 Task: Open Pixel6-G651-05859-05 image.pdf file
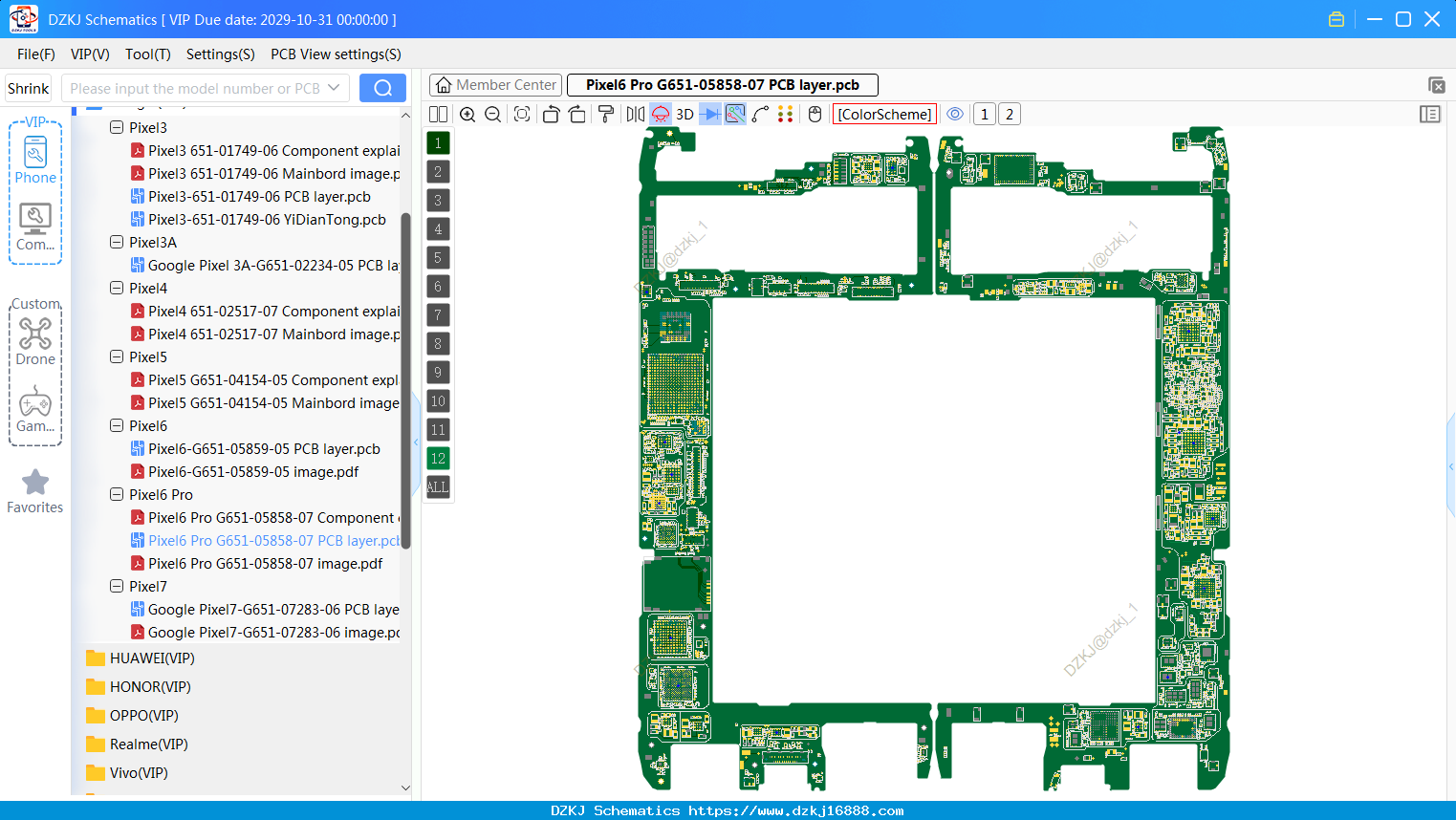click(x=245, y=471)
